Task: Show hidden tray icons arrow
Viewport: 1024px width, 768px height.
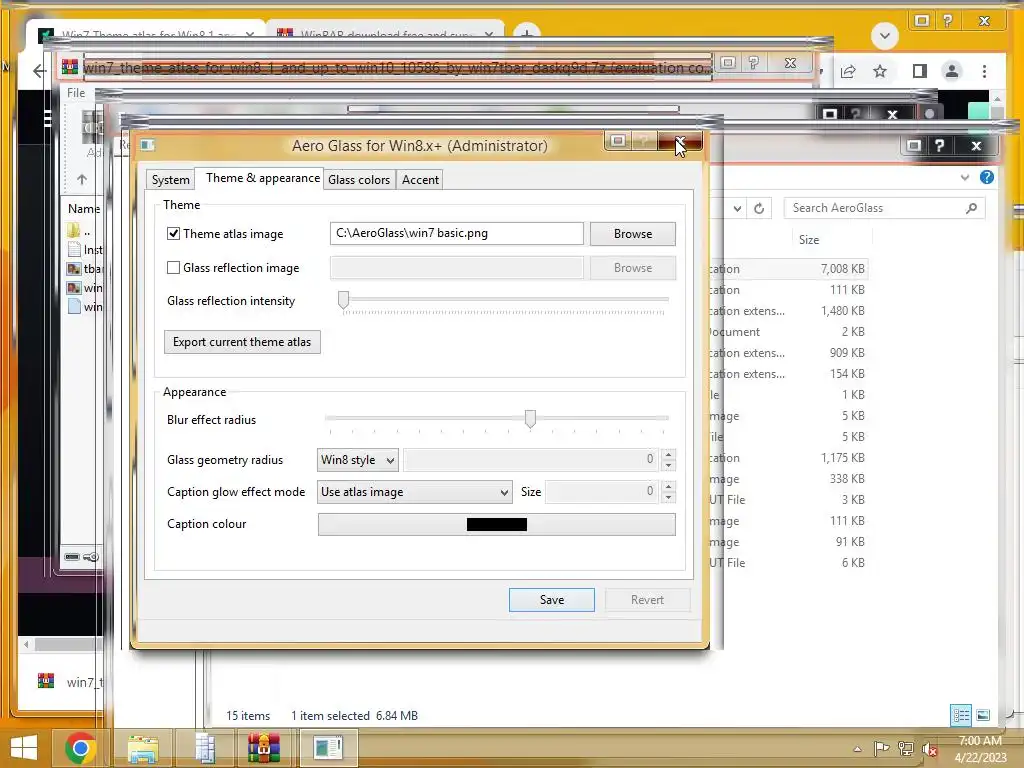Action: 857,749
